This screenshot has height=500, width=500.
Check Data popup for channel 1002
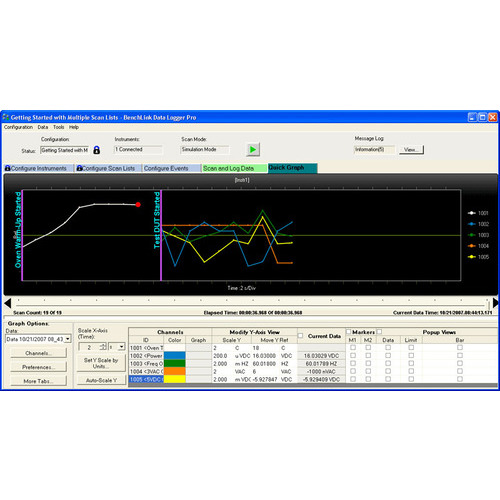388,355
